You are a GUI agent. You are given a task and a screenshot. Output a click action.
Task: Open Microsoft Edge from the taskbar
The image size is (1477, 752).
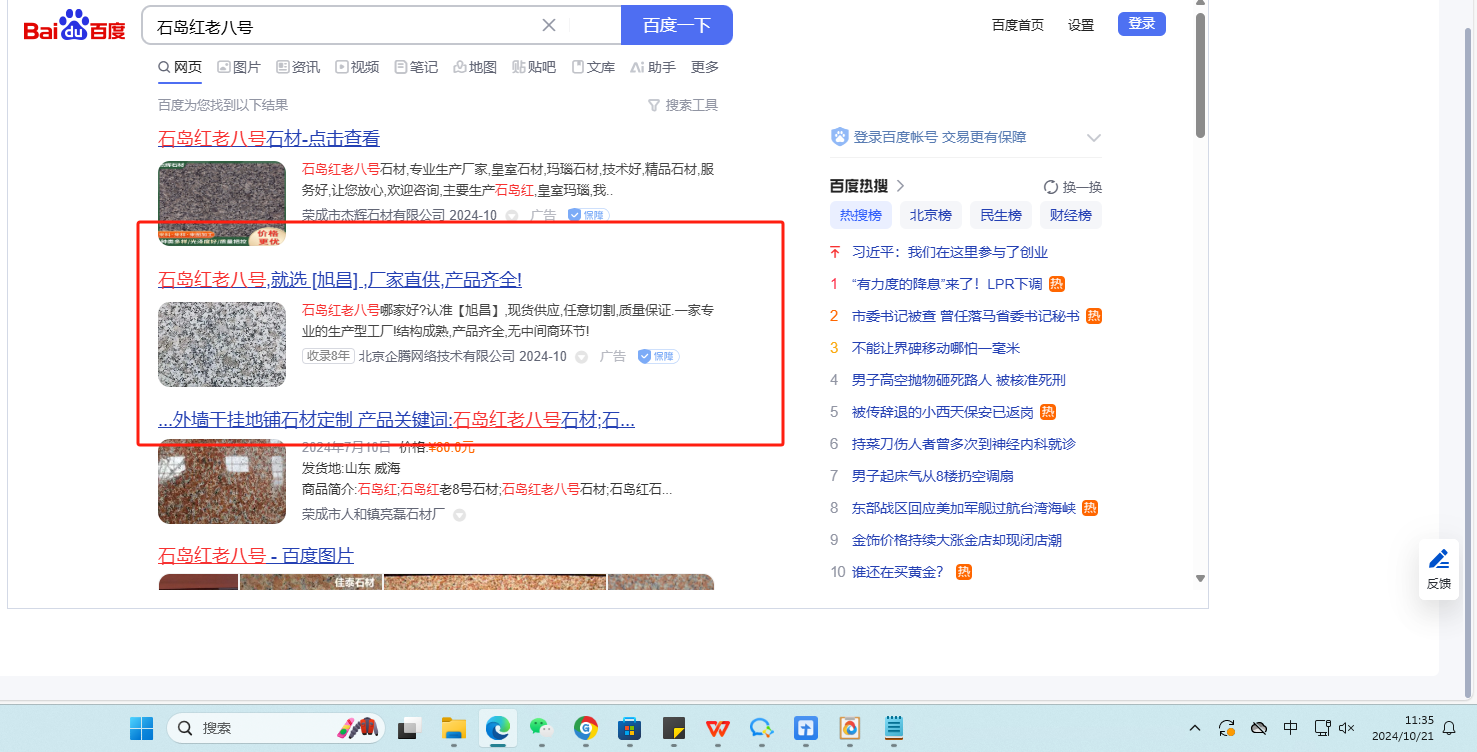(497, 728)
